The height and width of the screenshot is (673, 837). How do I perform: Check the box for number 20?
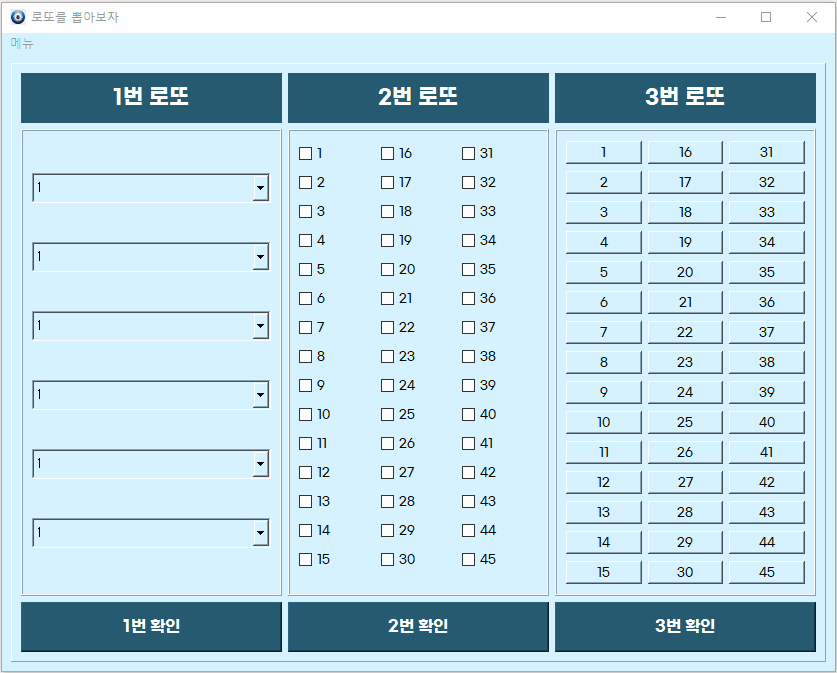pyautogui.click(x=388, y=270)
